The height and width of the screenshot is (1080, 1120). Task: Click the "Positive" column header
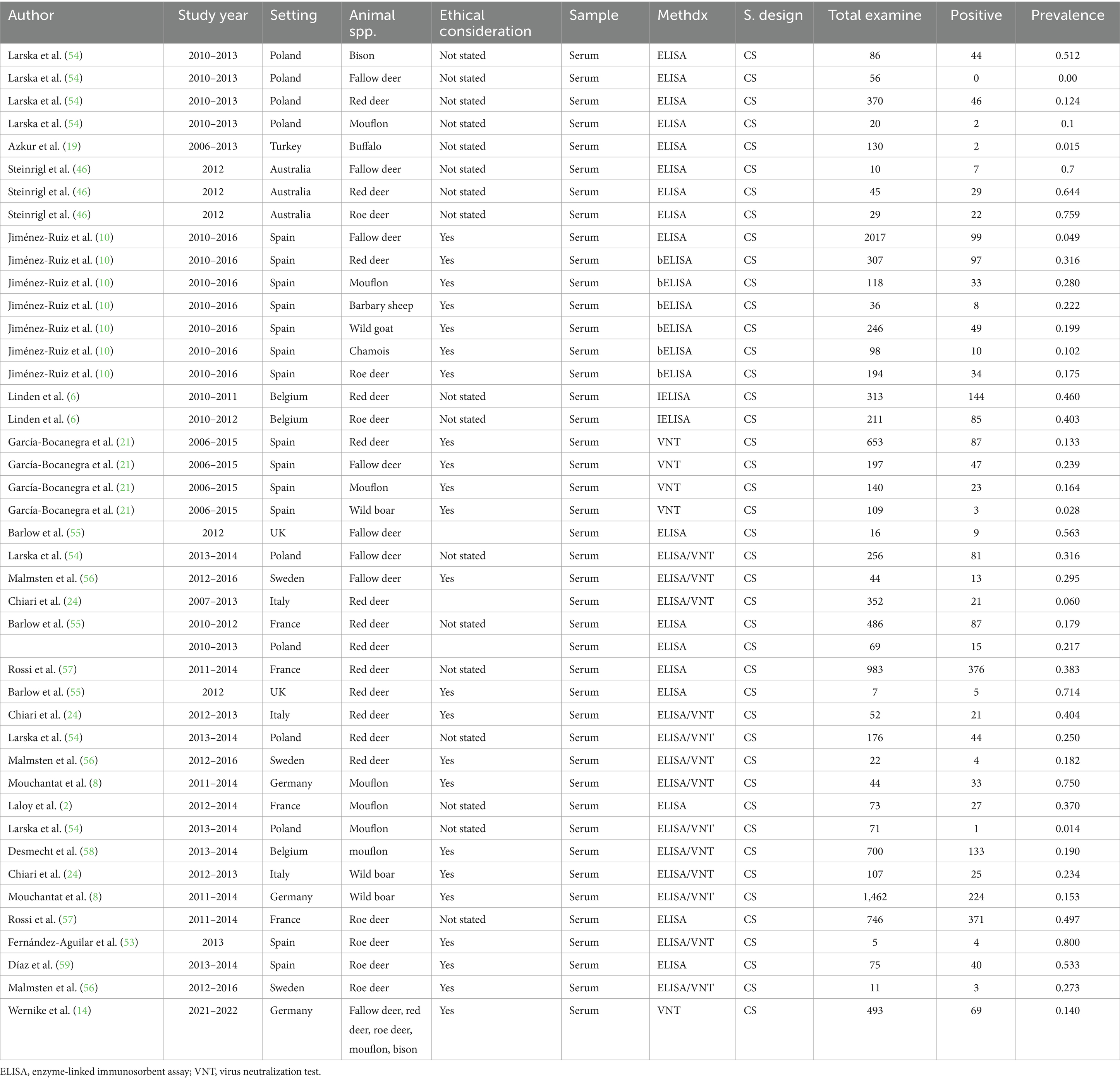click(x=976, y=15)
